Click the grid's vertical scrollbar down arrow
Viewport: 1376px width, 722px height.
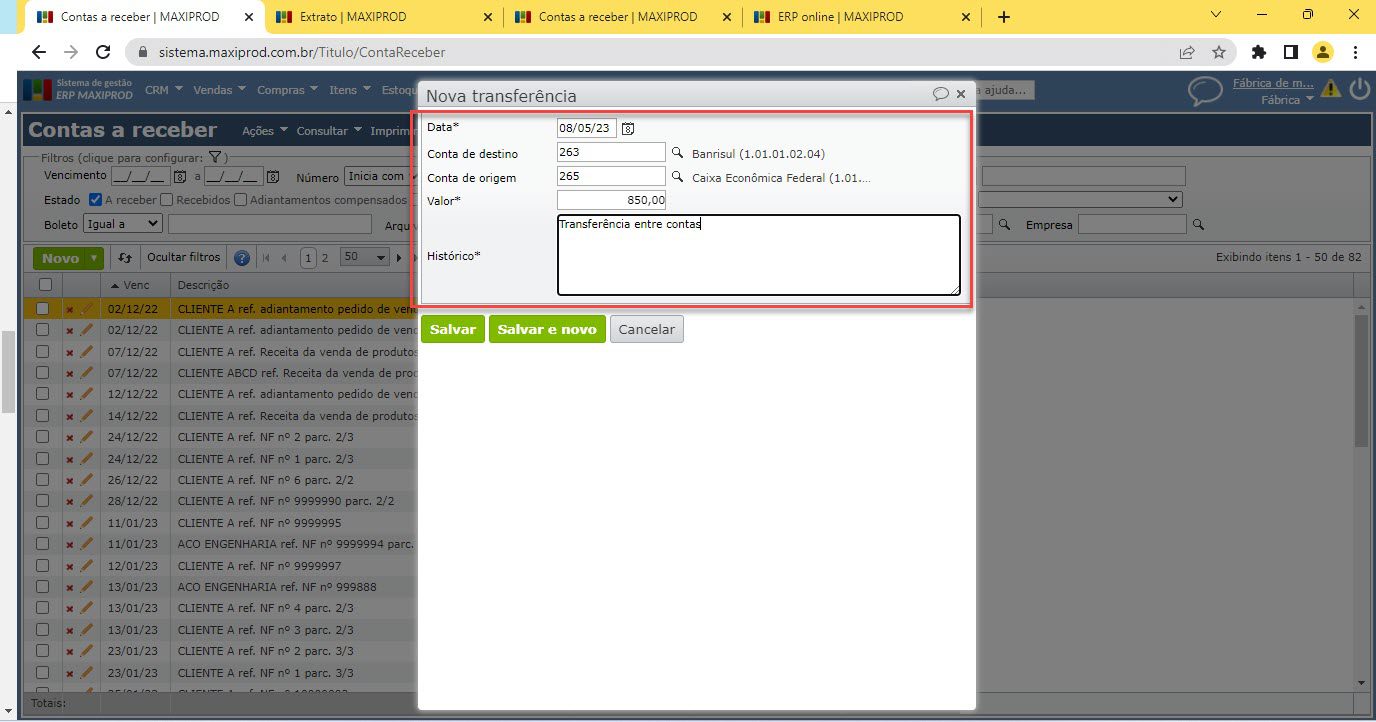click(x=1361, y=682)
